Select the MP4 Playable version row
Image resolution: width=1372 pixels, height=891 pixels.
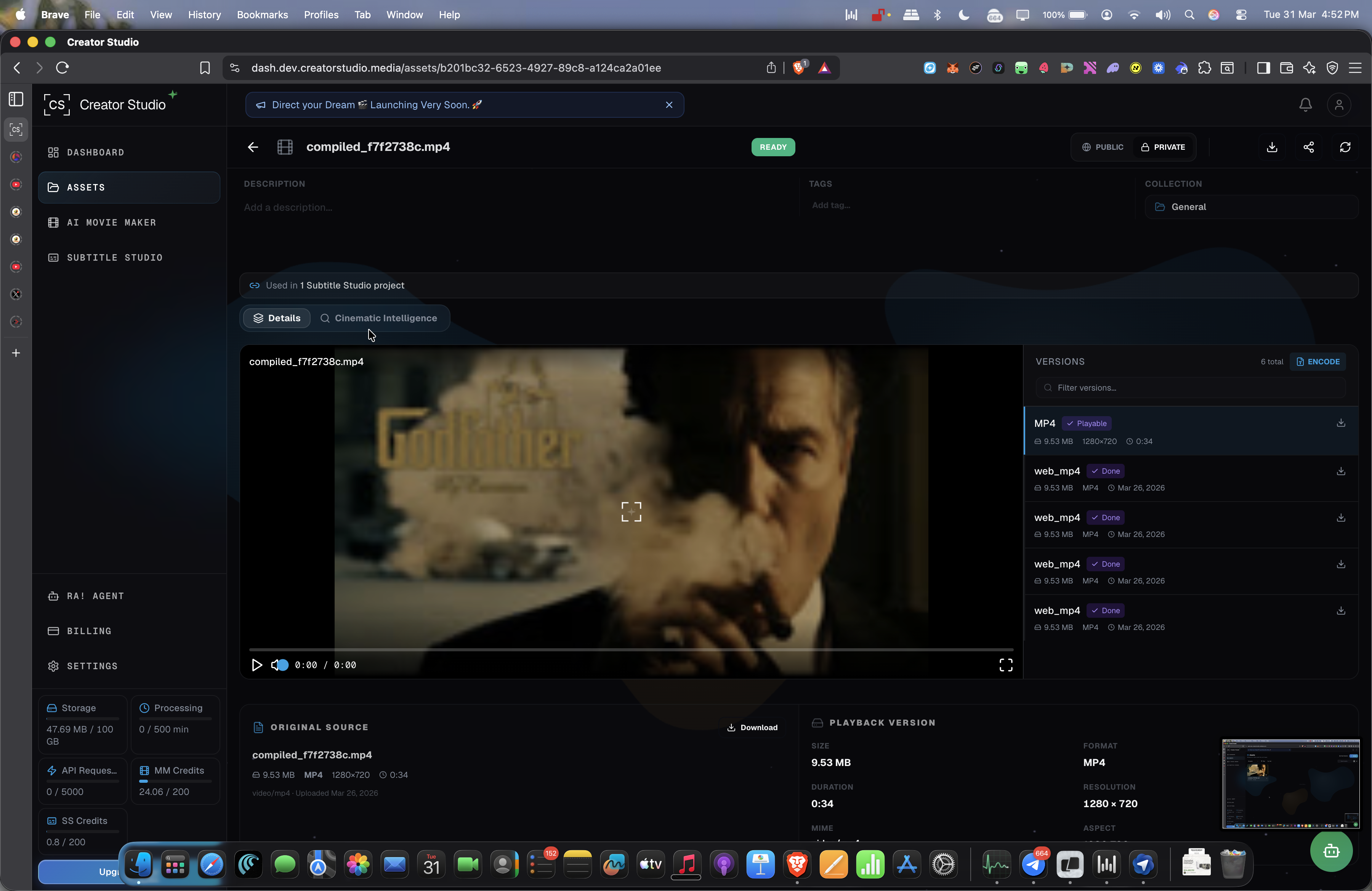tap(1191, 431)
